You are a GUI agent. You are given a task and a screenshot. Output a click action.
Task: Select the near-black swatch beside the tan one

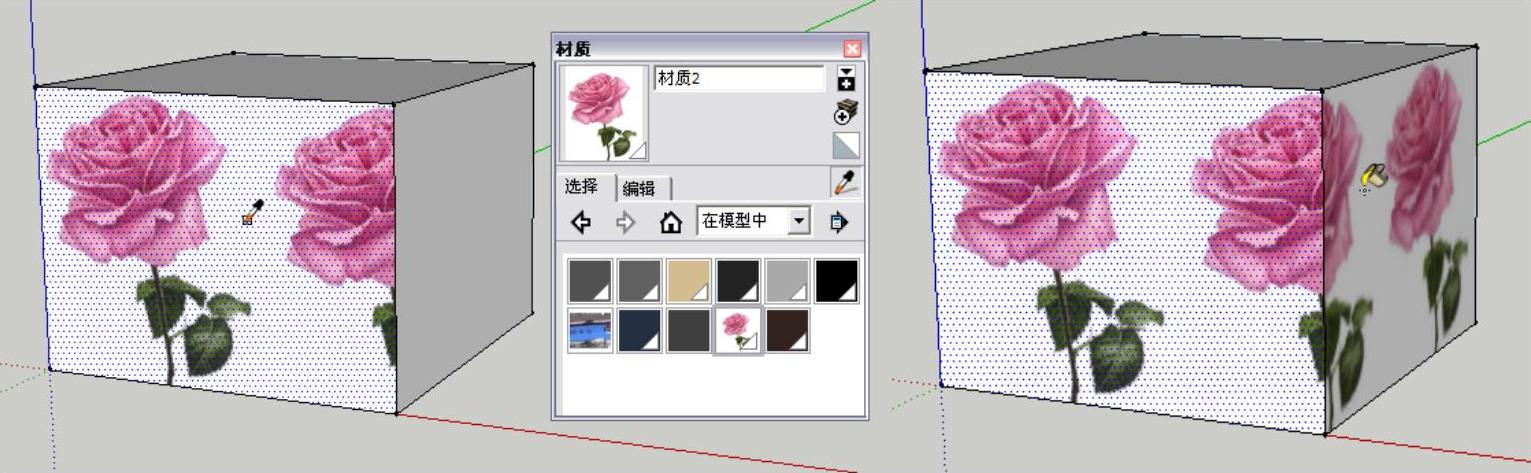tap(738, 281)
